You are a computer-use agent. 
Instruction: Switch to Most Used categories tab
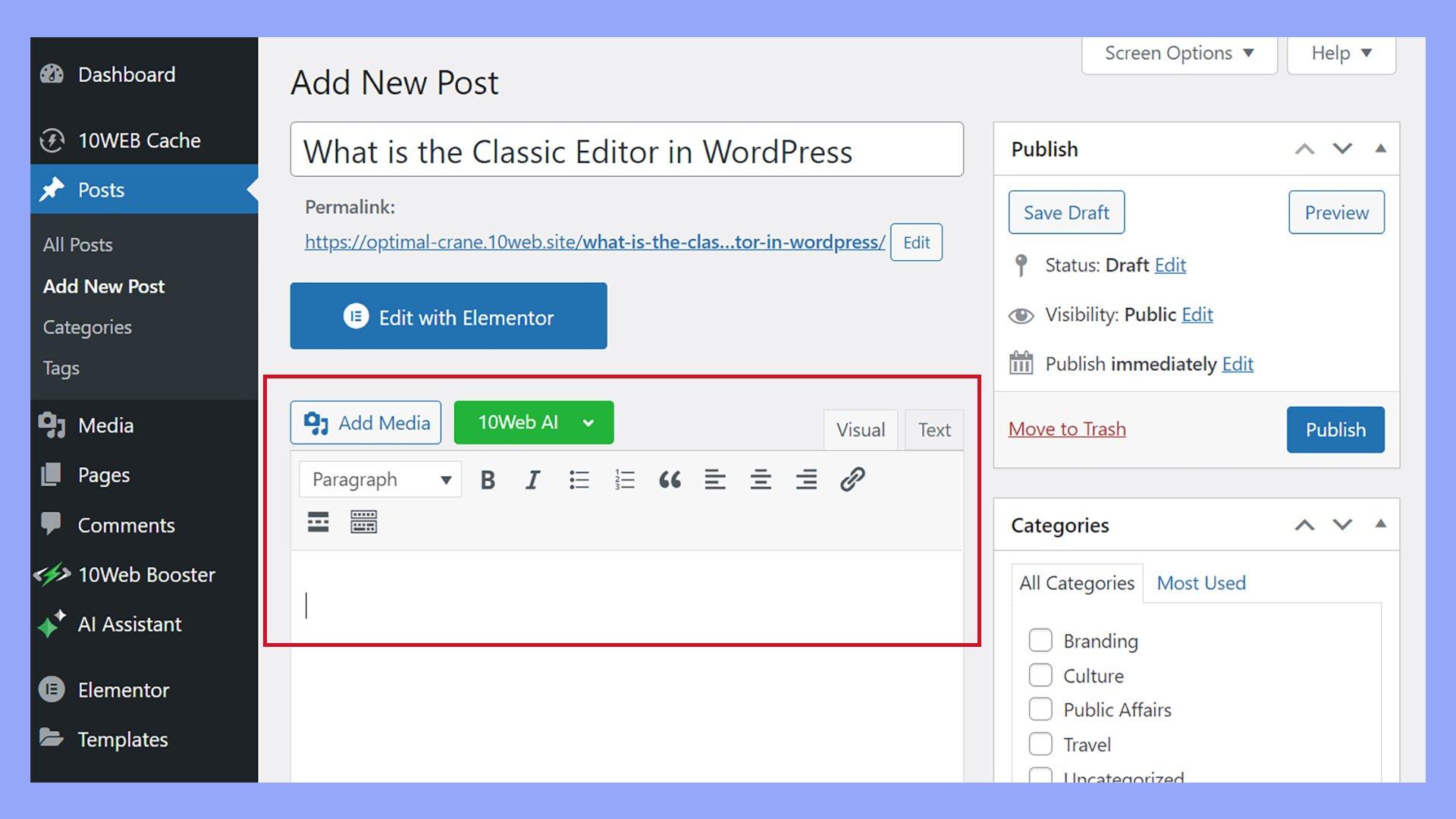pos(1200,582)
